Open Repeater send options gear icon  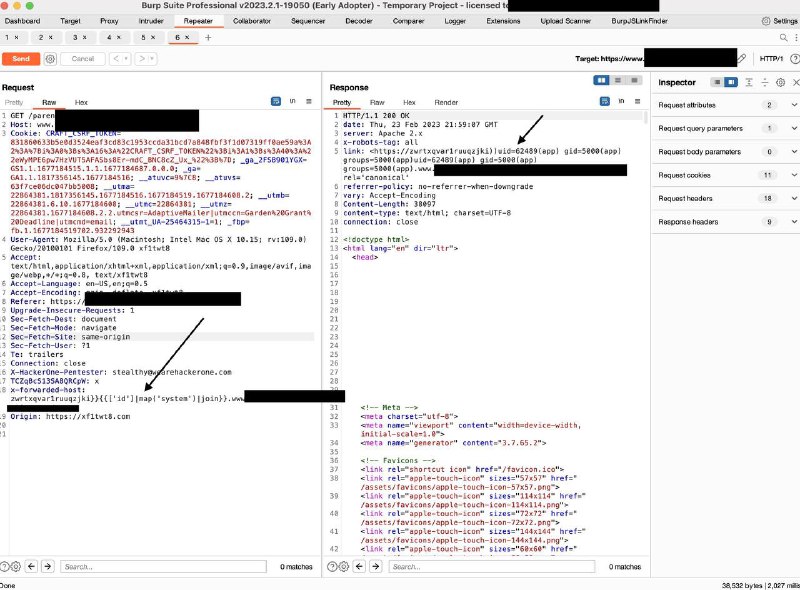point(50,59)
